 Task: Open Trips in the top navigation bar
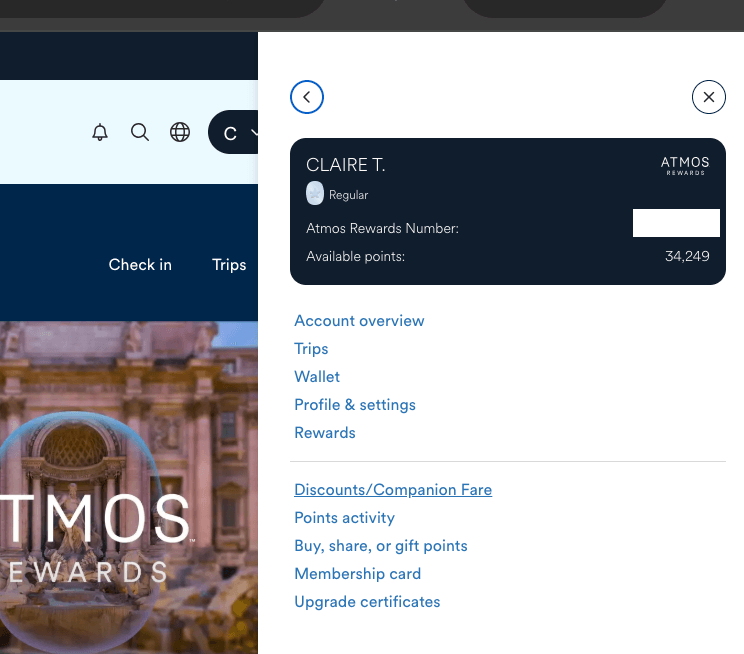(229, 265)
